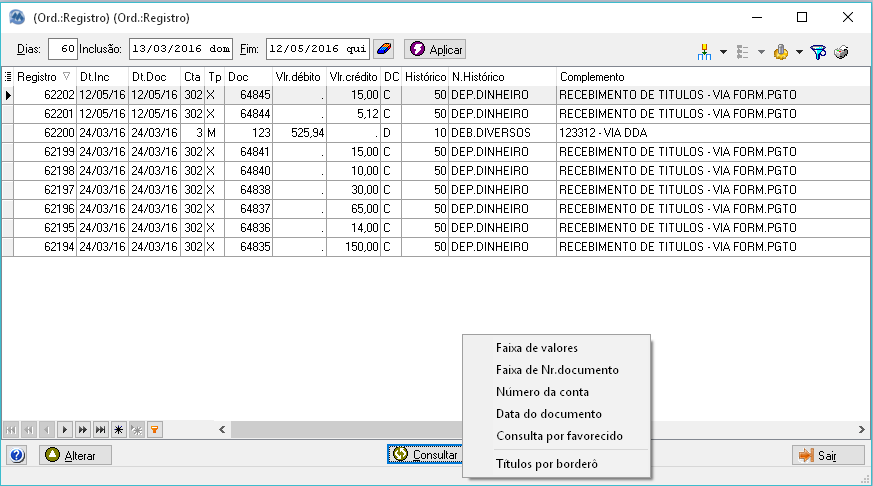Click the horizontal scrollbar right arrow

(861, 430)
